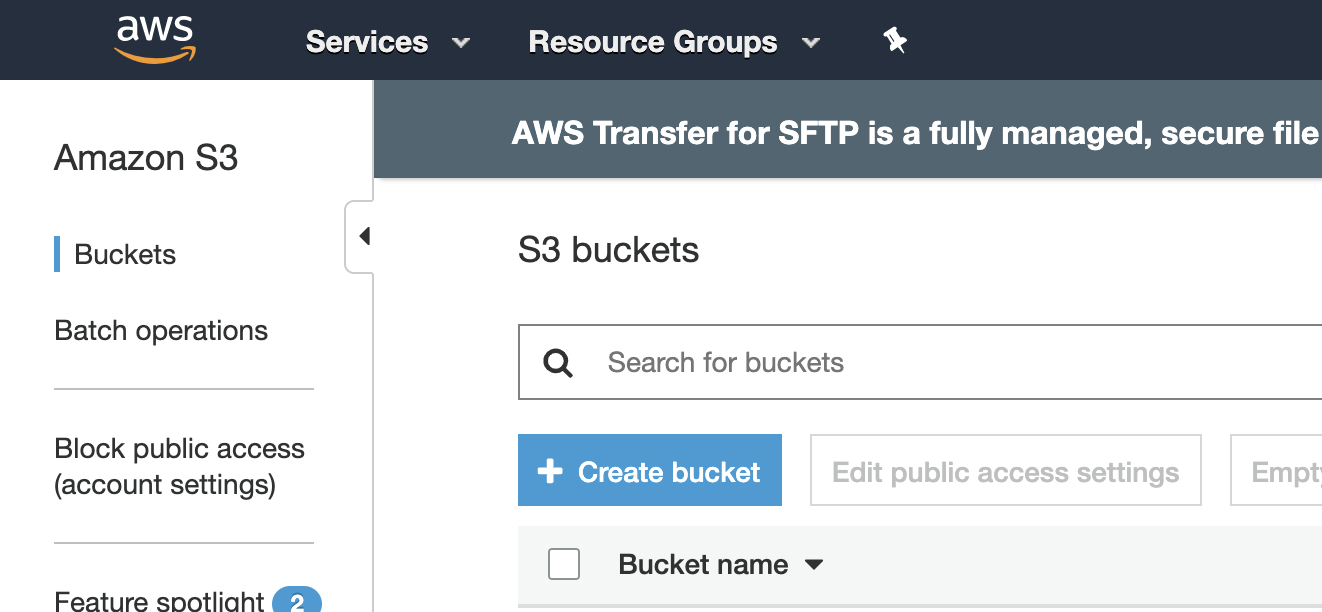Open Batch operations from the sidebar

[x=161, y=330]
